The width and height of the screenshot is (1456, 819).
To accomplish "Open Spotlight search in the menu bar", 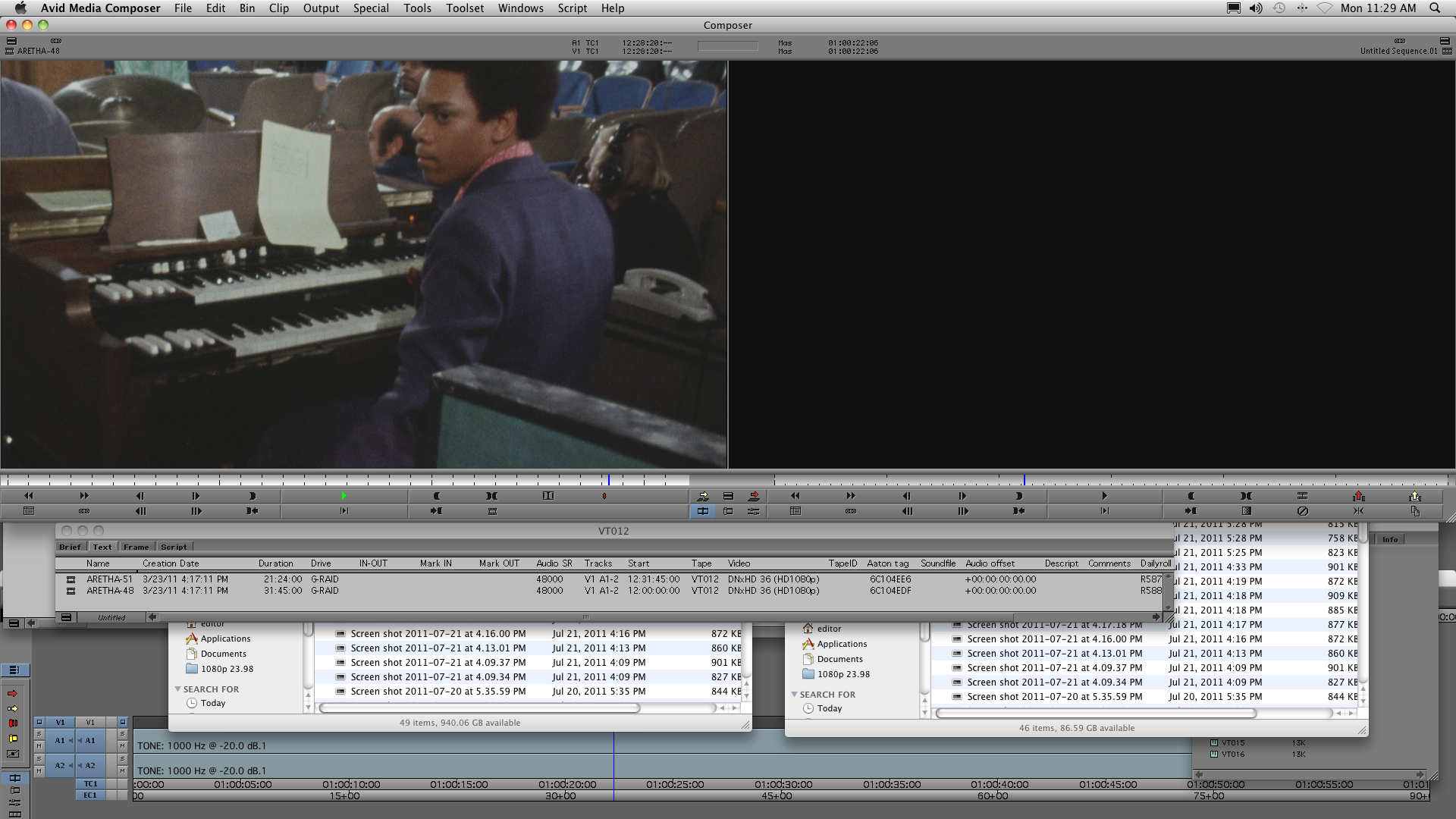I will tap(1435, 8).
